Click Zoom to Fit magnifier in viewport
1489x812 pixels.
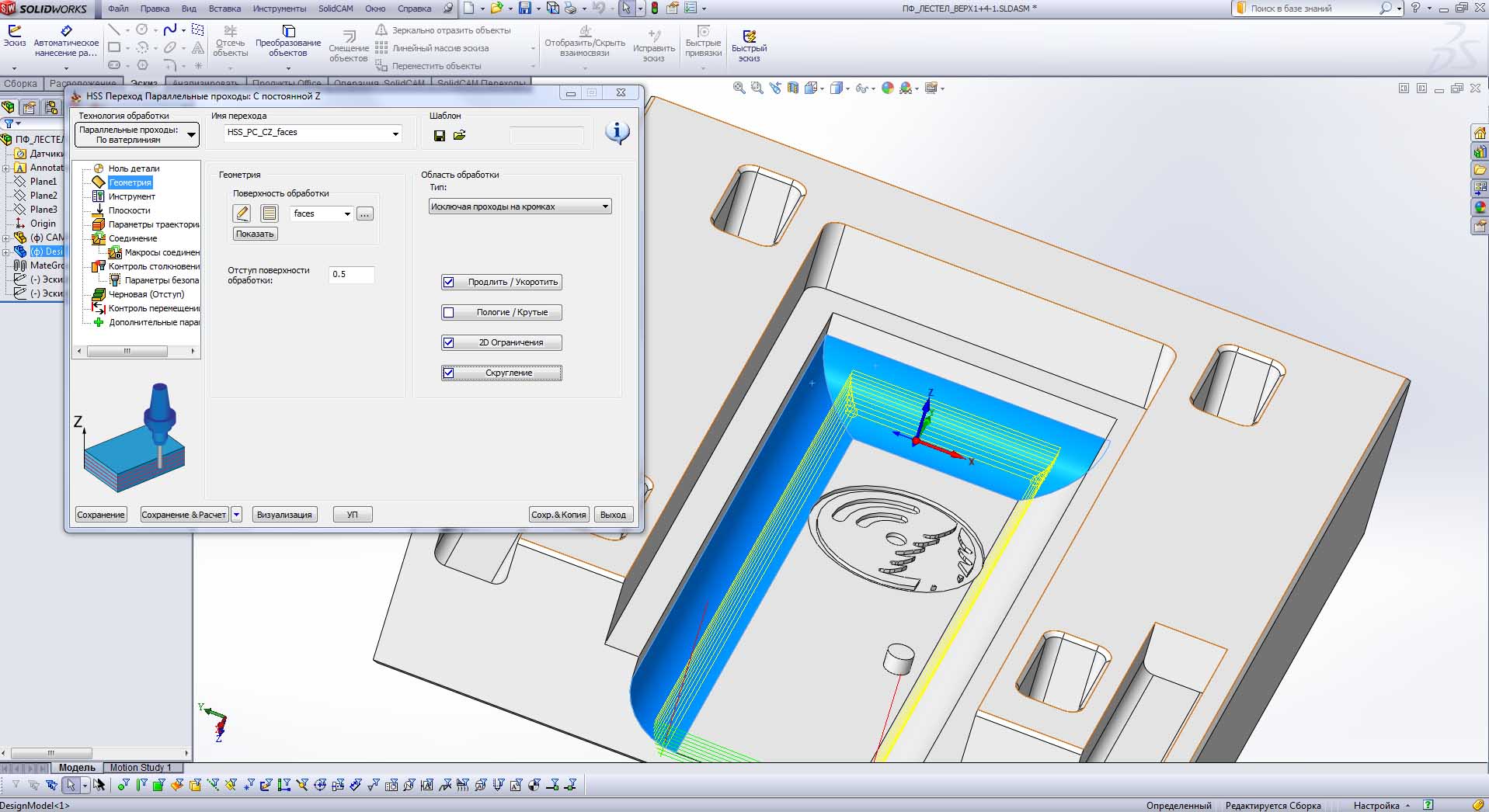739,88
